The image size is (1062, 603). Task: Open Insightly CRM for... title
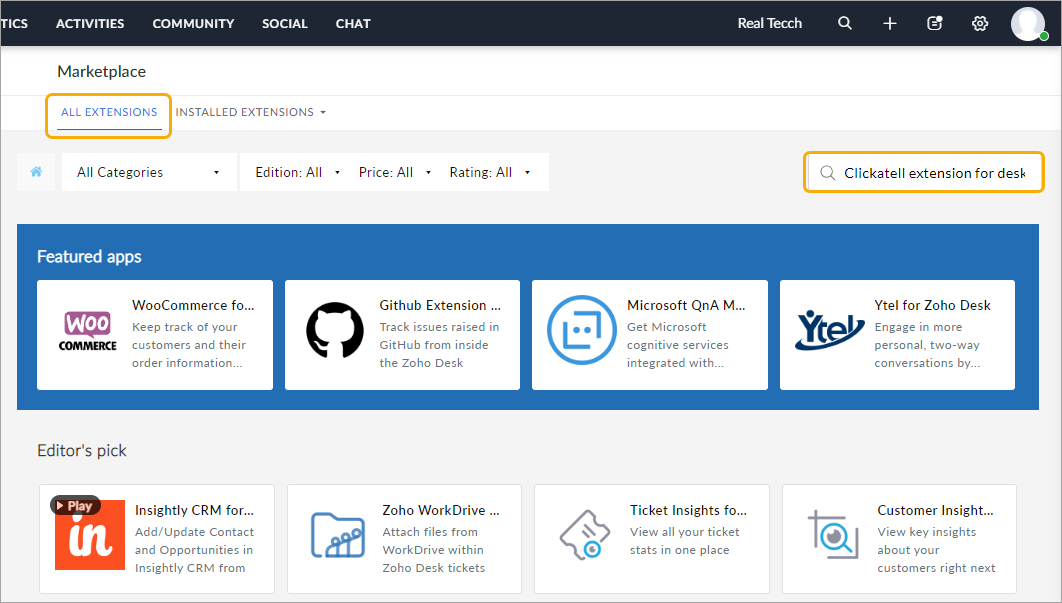(x=194, y=510)
